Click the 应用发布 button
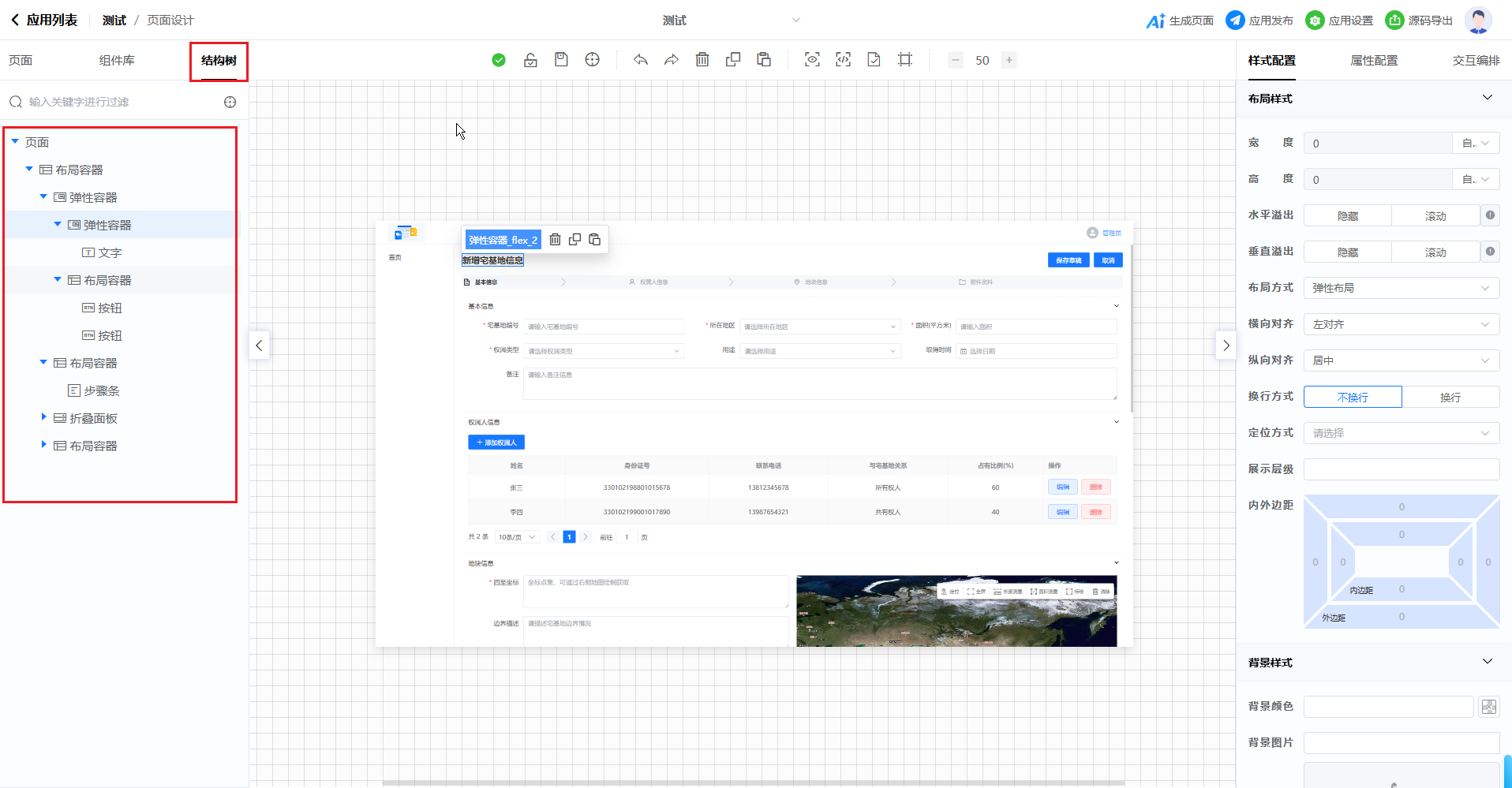The width and height of the screenshot is (1512, 788). coord(1260,21)
